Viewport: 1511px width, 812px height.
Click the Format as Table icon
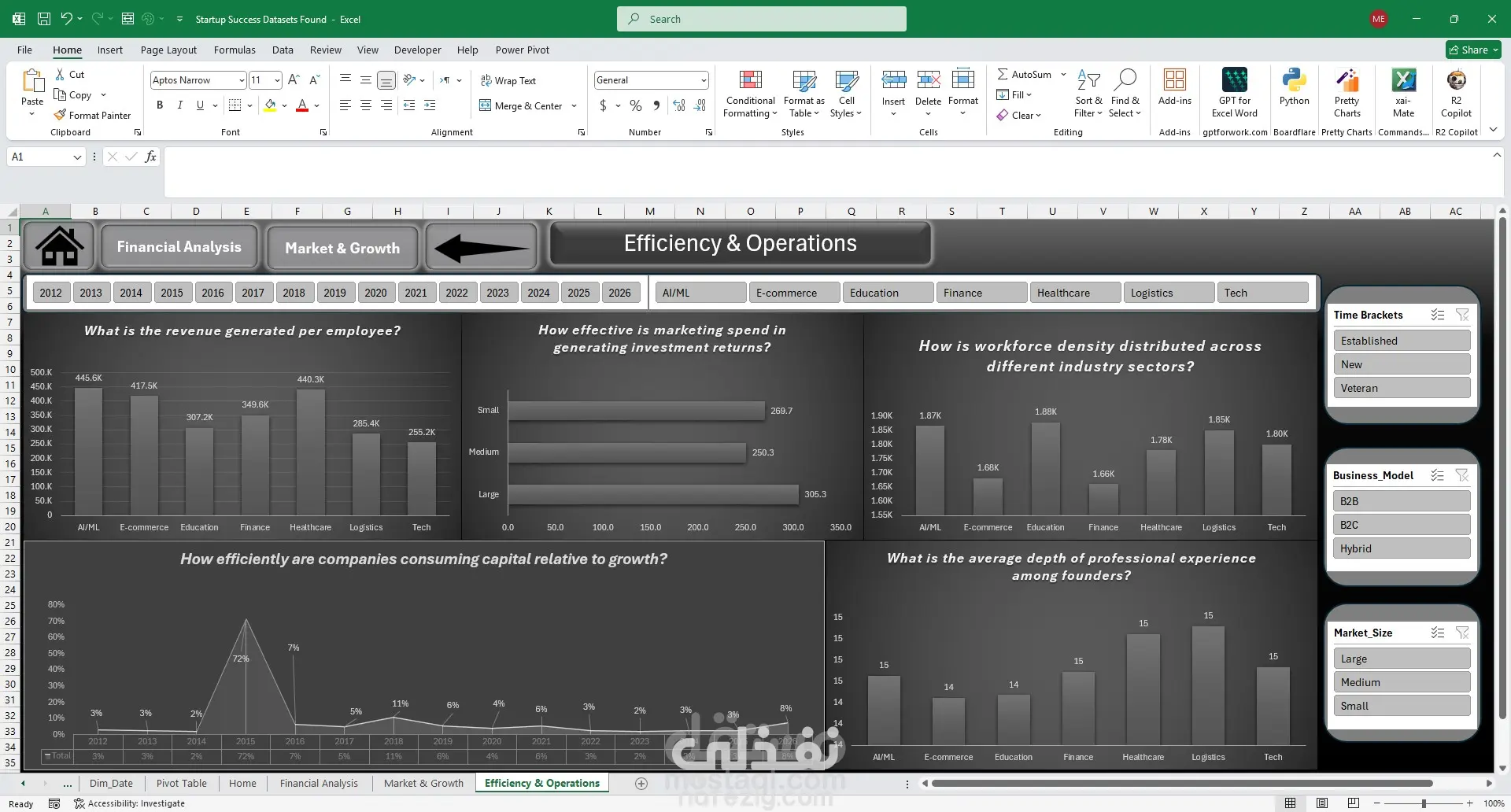804,80
